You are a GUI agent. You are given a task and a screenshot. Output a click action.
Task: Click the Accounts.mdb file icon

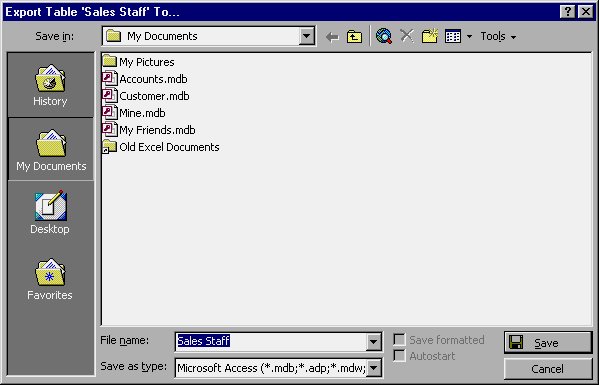point(110,78)
